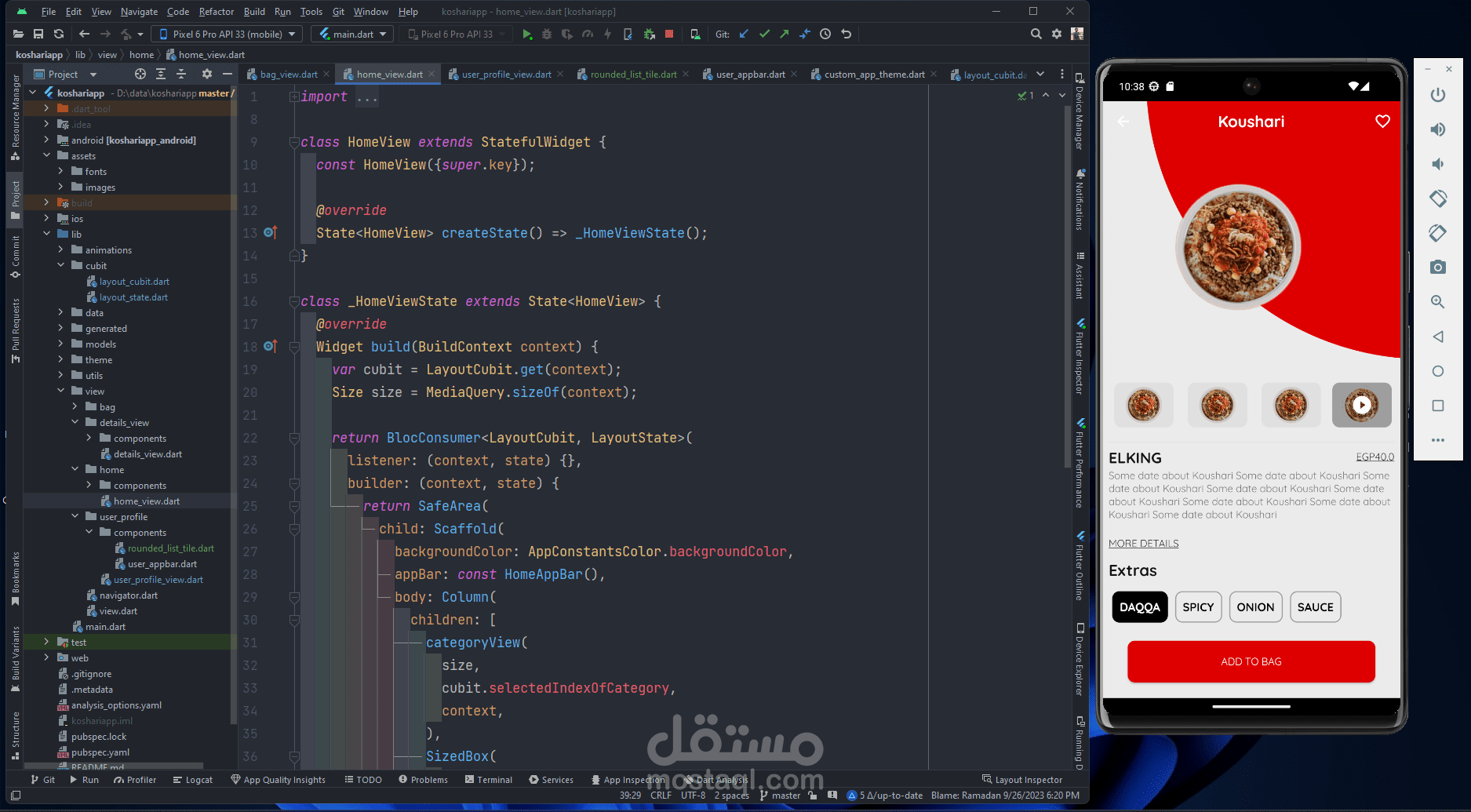Open Logcat tool window
Screen dimensions: 1471x812
coord(193,780)
